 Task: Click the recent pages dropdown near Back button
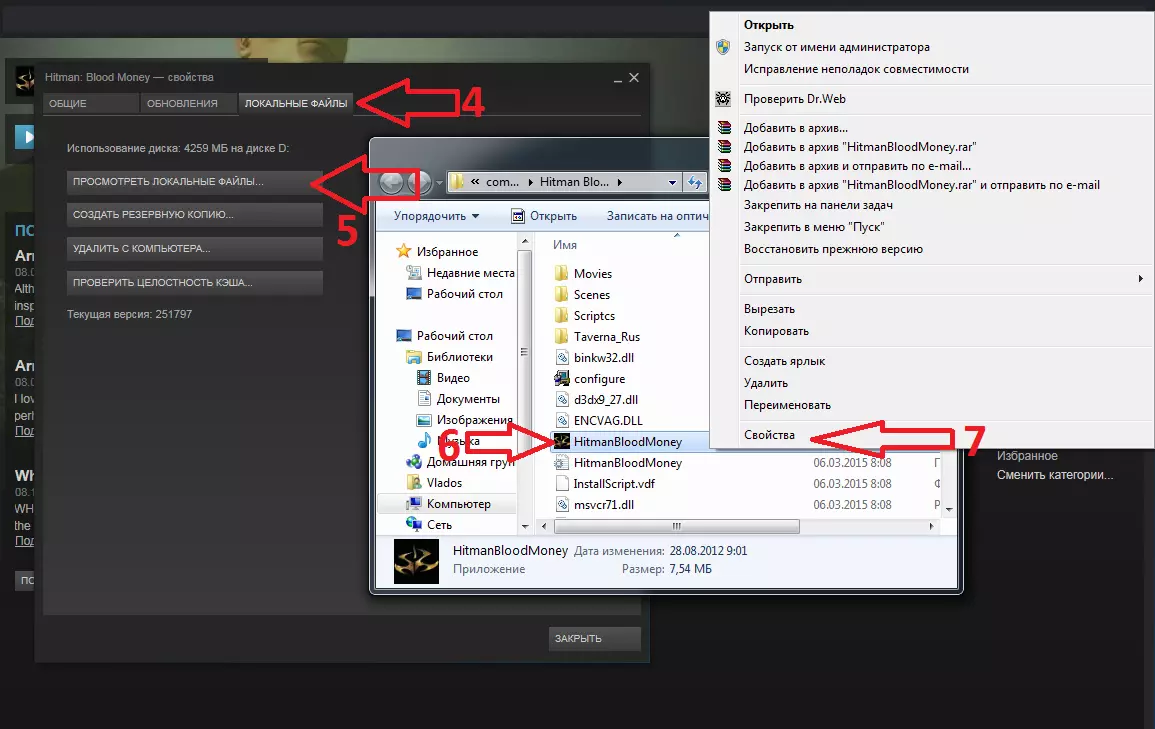[x=440, y=183]
